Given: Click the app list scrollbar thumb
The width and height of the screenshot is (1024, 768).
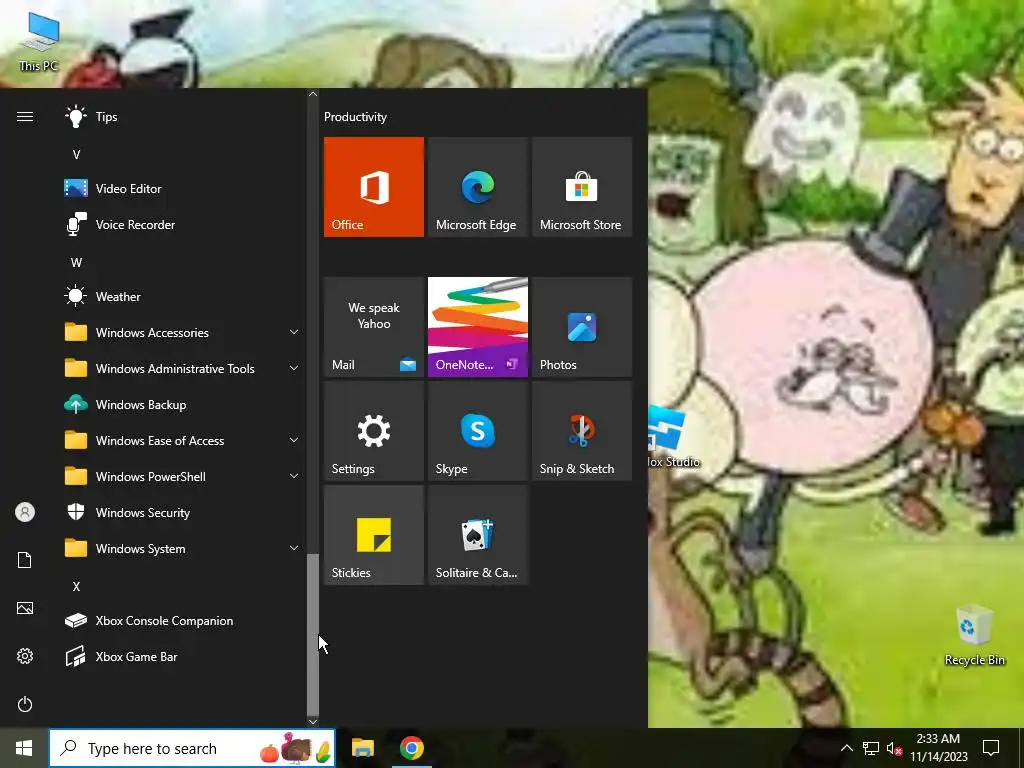Looking at the screenshot, I should (313, 634).
